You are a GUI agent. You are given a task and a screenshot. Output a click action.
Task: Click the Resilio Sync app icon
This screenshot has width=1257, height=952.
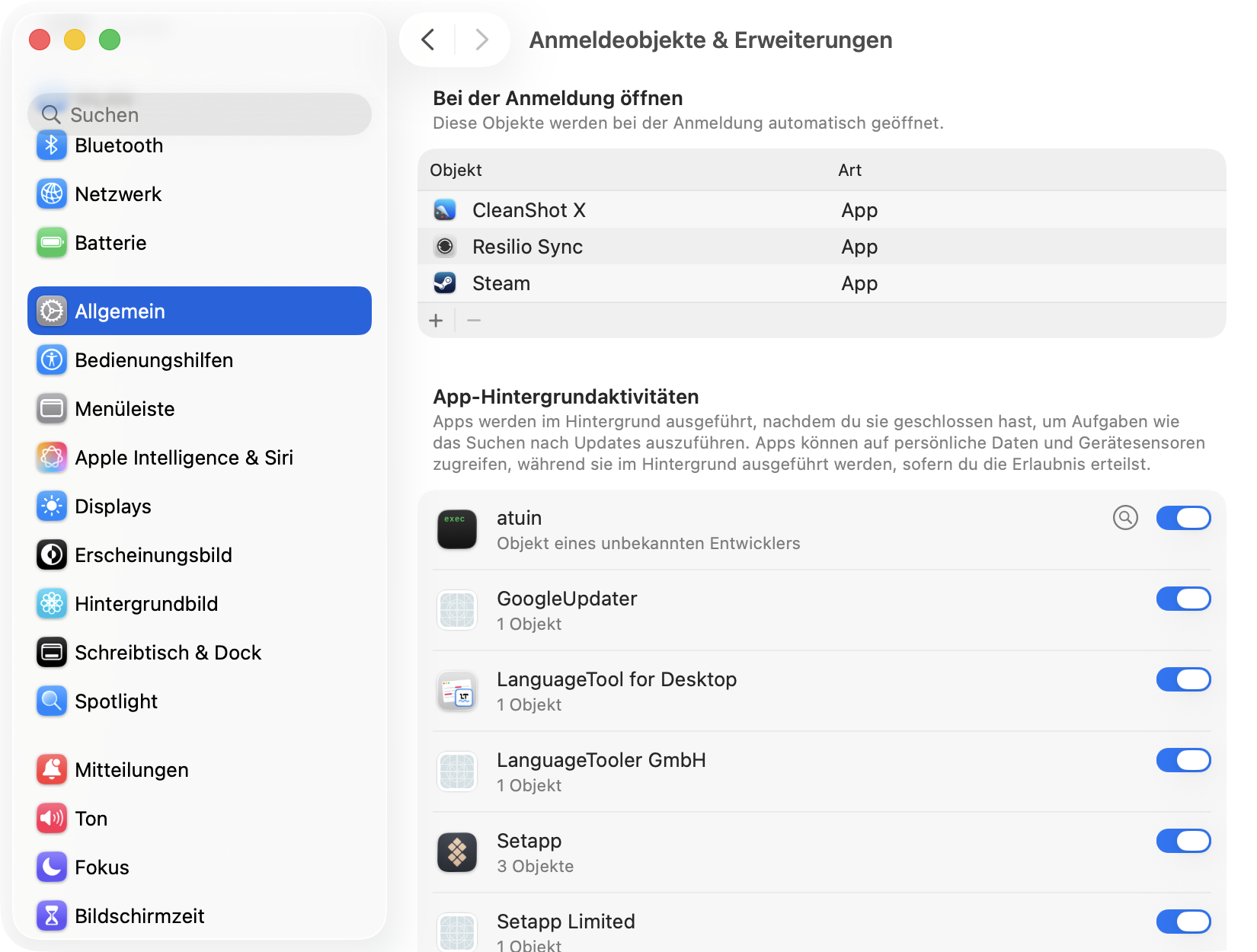(445, 247)
